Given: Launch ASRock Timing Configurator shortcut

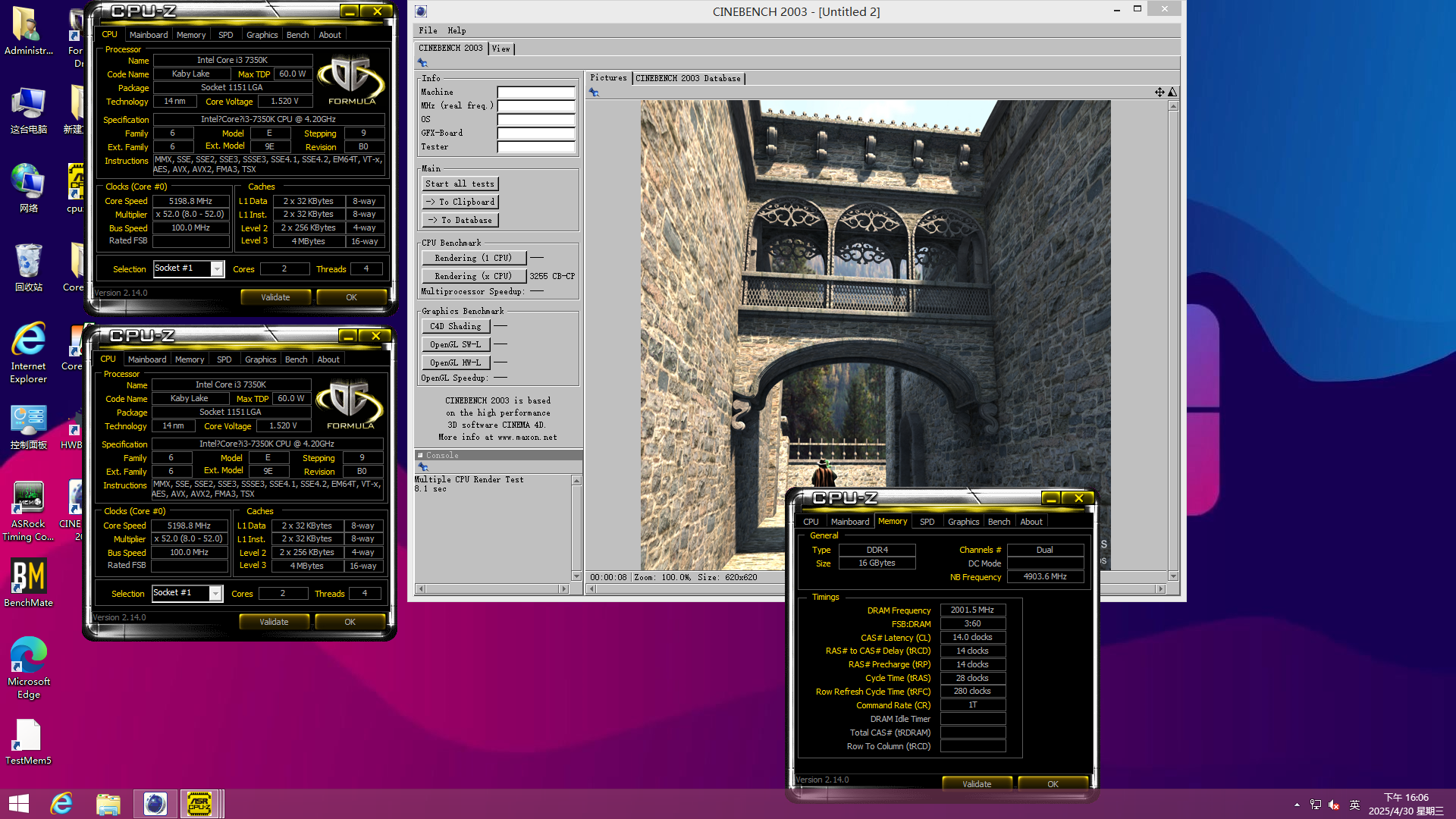Looking at the screenshot, I should click(x=28, y=510).
